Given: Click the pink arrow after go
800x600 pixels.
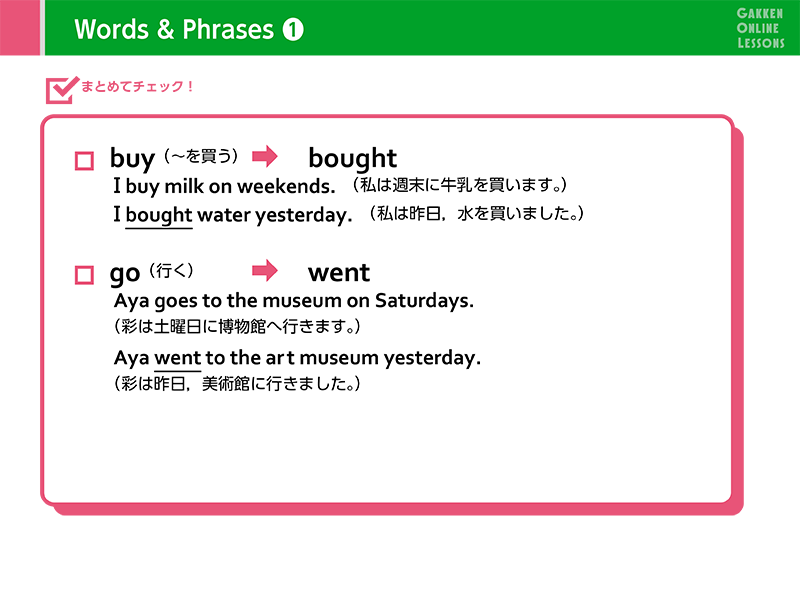Looking at the screenshot, I should 264,270.
